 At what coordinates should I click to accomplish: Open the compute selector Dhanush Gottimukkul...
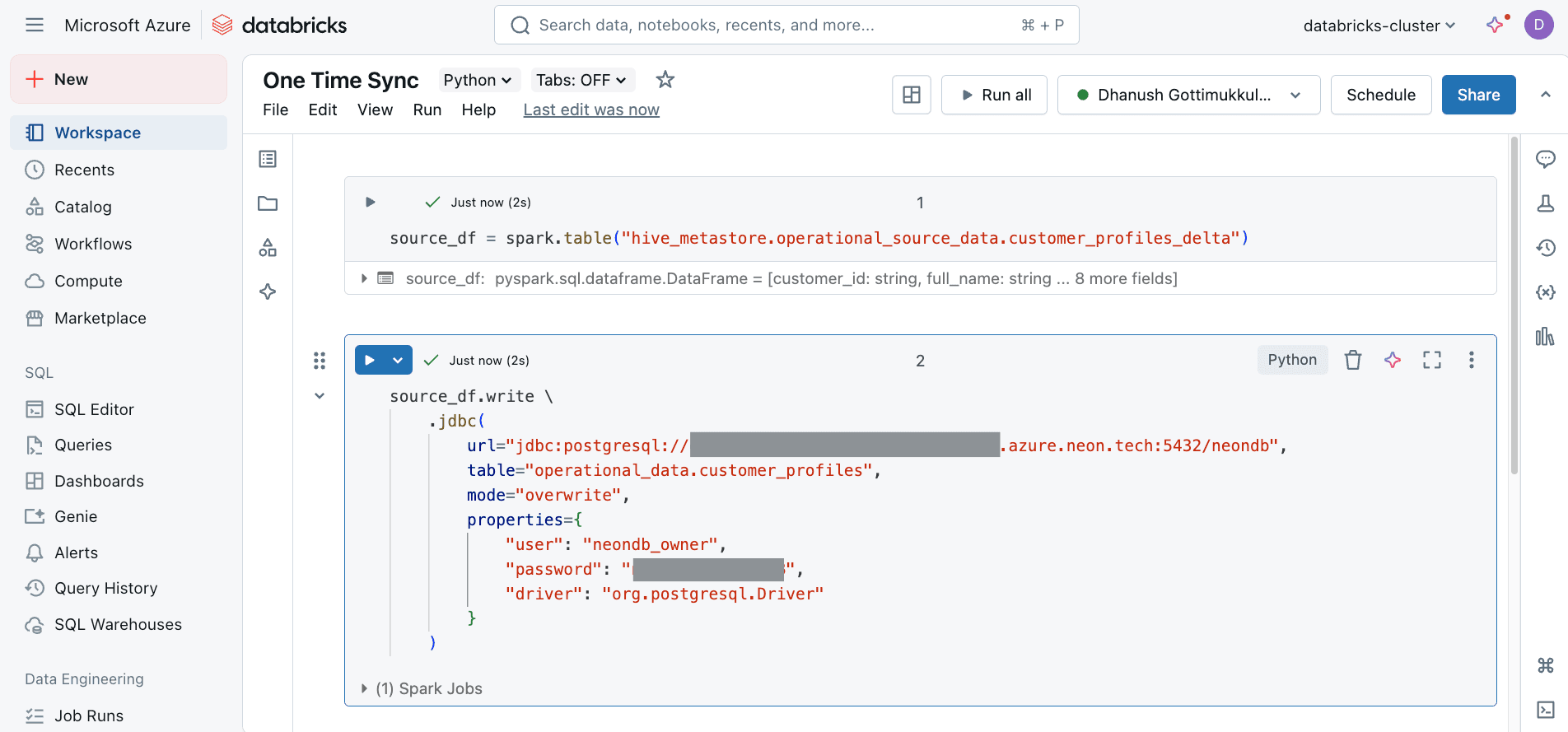coord(1188,95)
